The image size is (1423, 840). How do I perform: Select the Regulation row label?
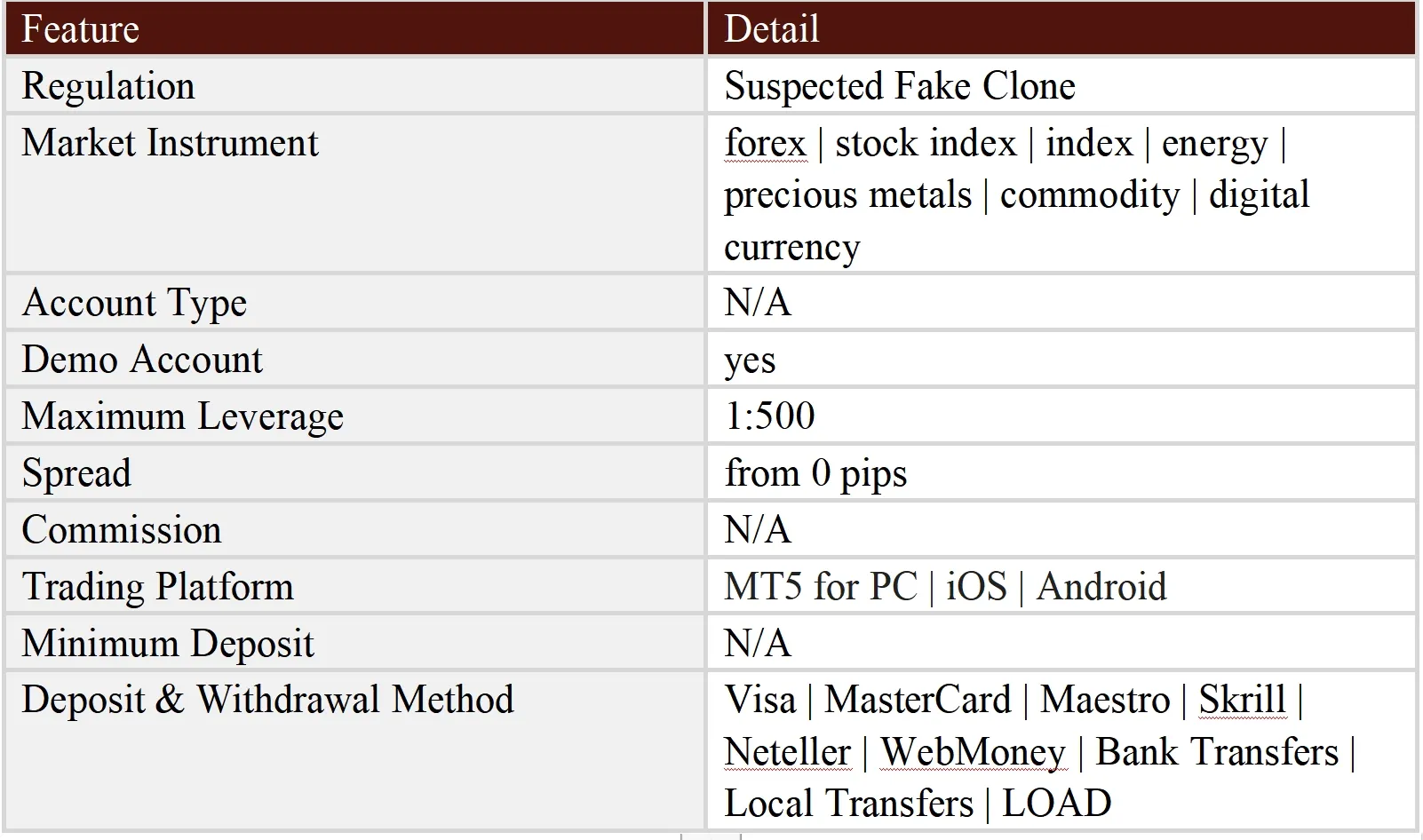[x=107, y=86]
